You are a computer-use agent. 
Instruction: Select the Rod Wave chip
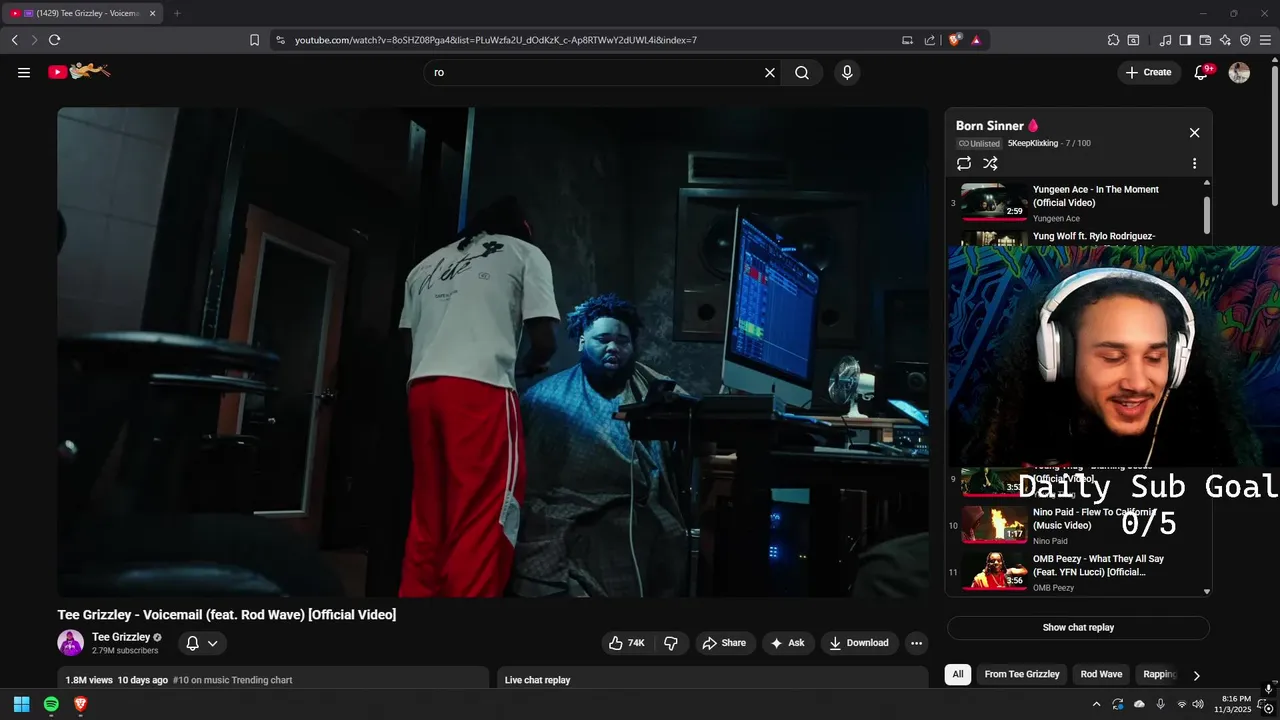[x=1101, y=674]
